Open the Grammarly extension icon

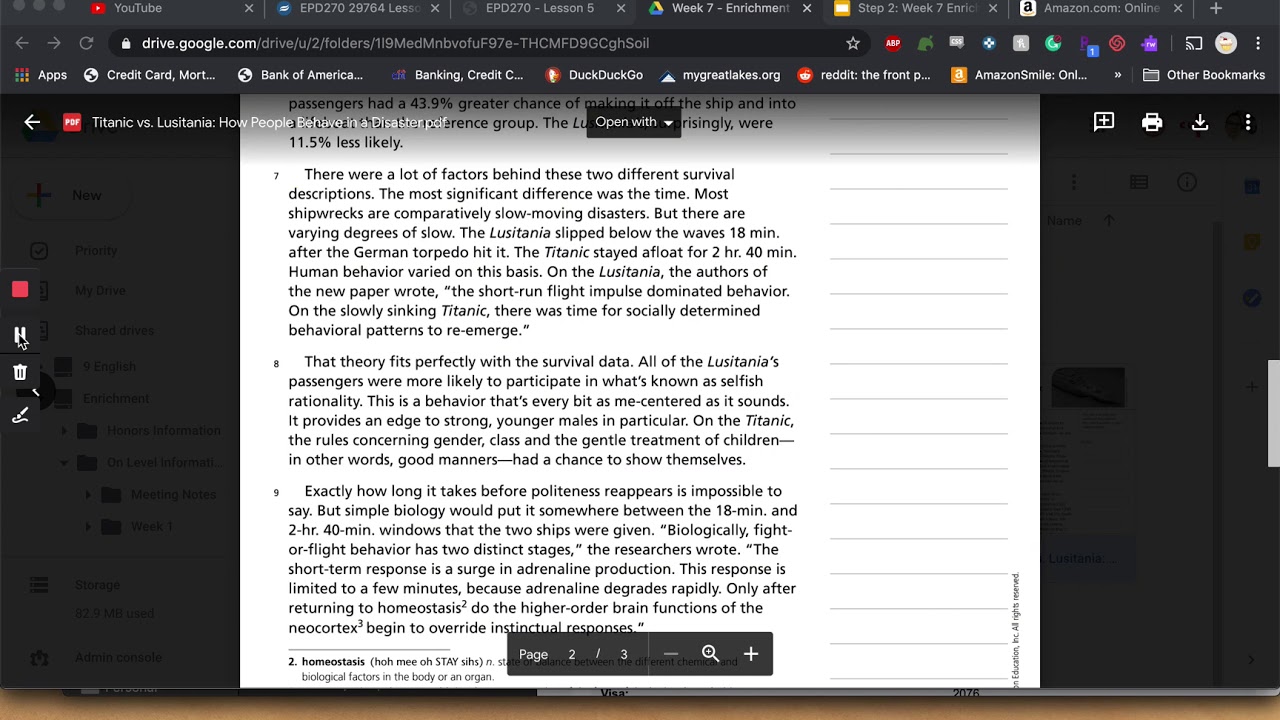coord(1053,44)
